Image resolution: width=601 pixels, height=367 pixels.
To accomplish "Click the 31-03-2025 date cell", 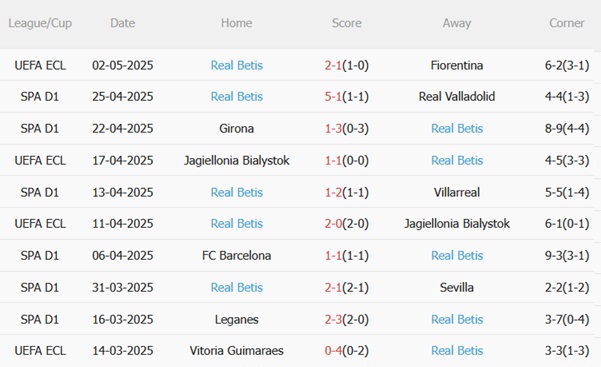I will pyautogui.click(x=123, y=287).
